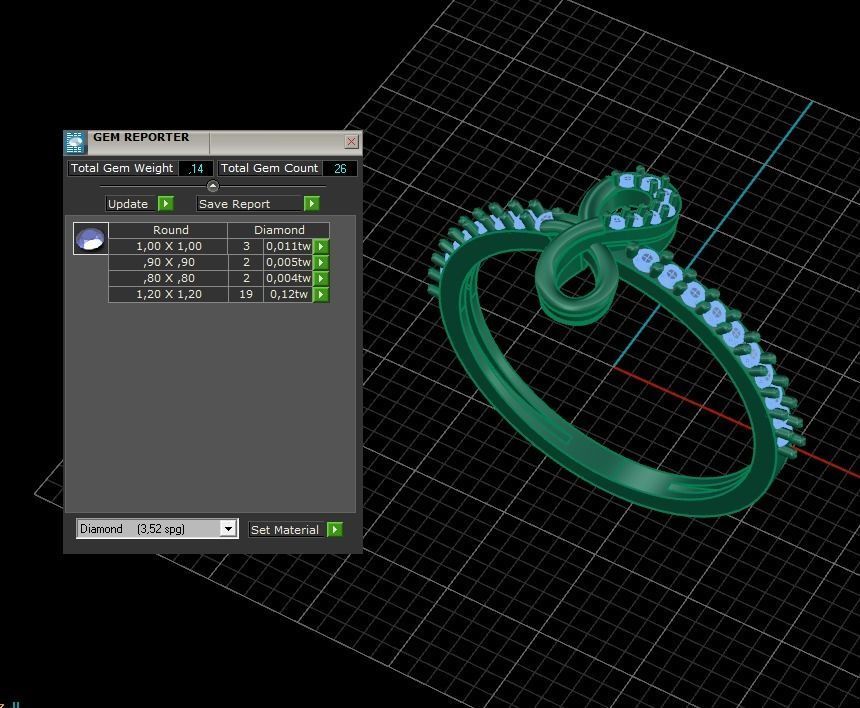Select the ,80 X ,80 size cell
The width and height of the screenshot is (860, 708).
tap(168, 279)
